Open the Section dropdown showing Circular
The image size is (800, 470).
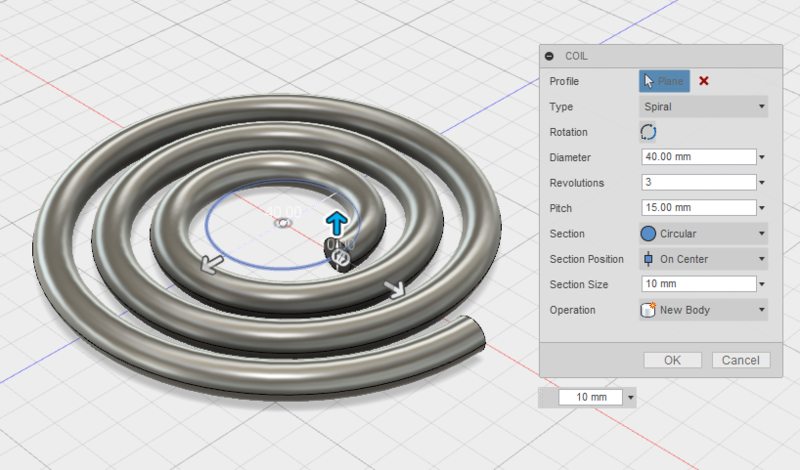tap(703, 234)
